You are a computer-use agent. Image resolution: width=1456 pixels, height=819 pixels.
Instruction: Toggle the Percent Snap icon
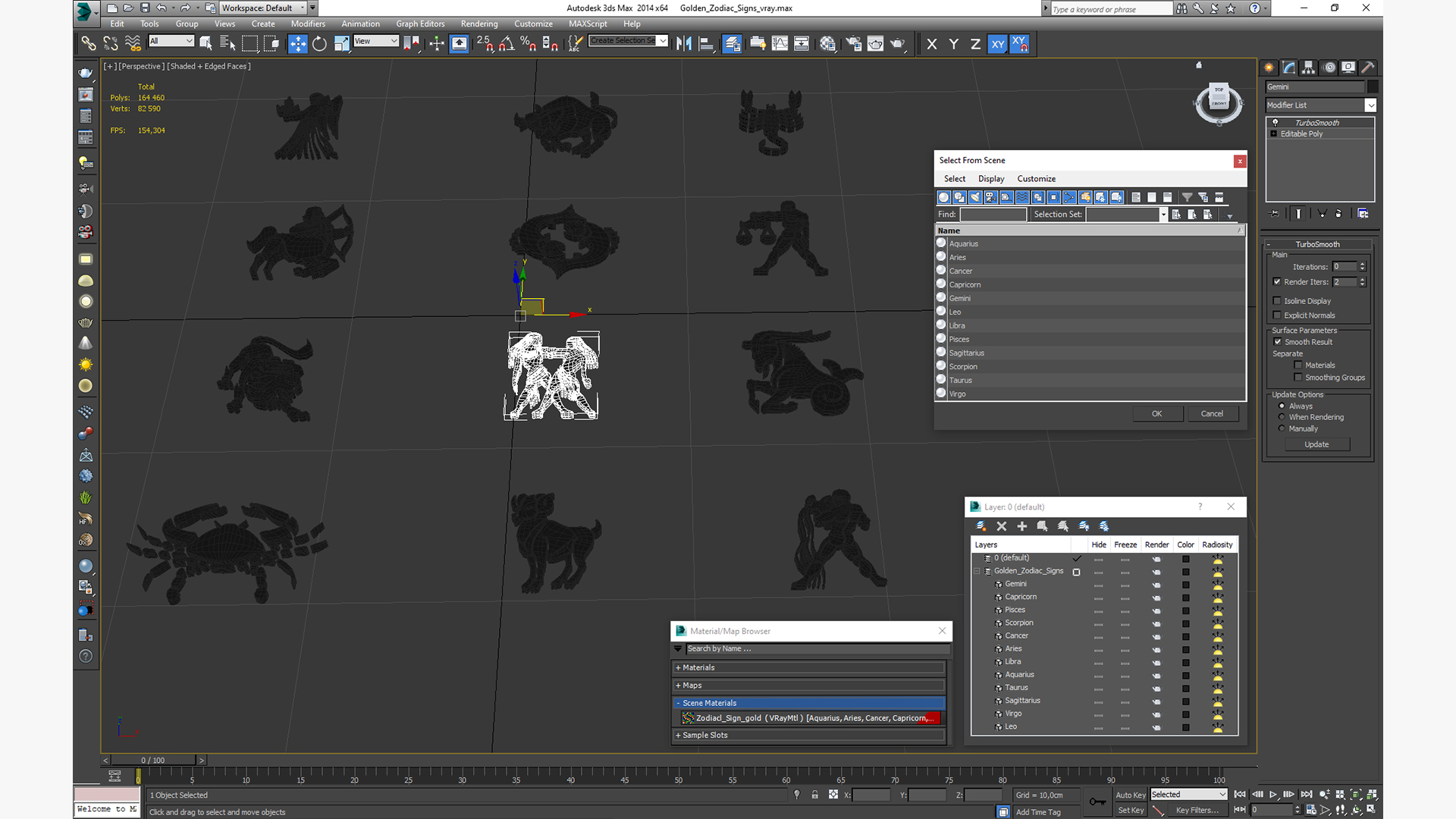coord(529,43)
